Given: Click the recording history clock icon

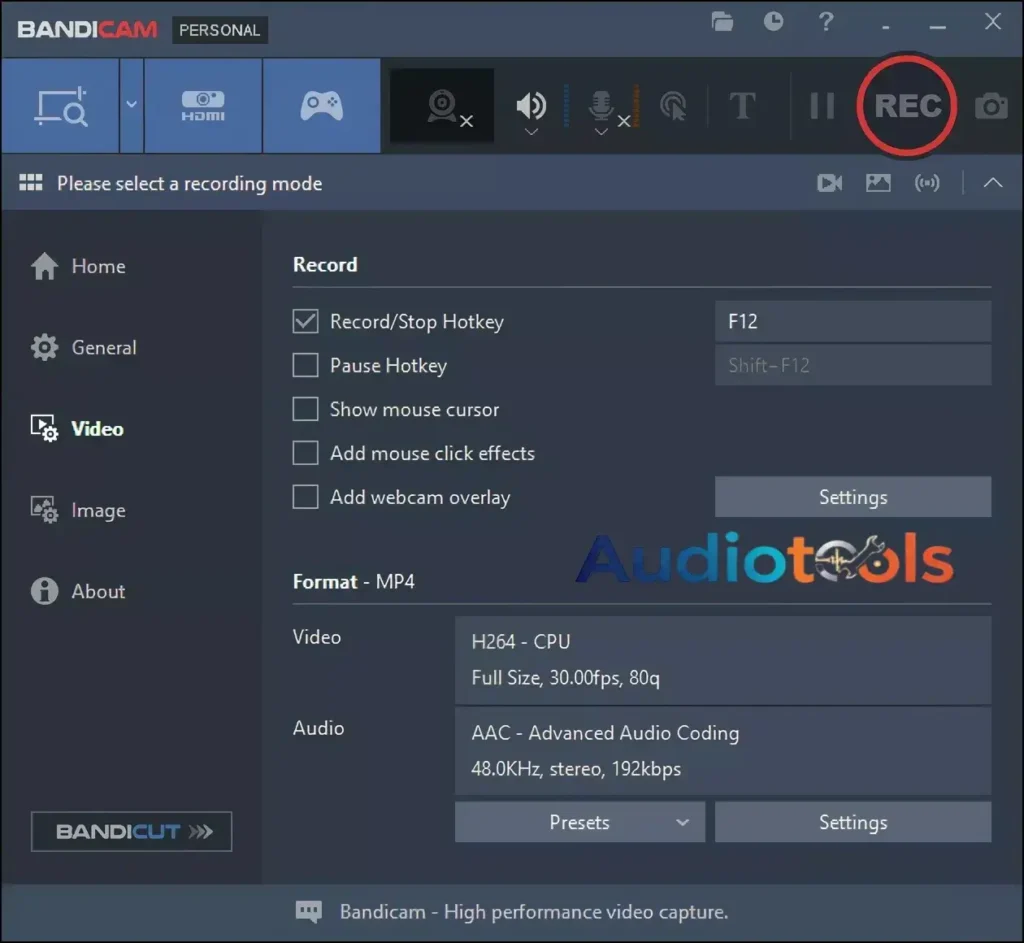Looking at the screenshot, I should tap(773, 20).
